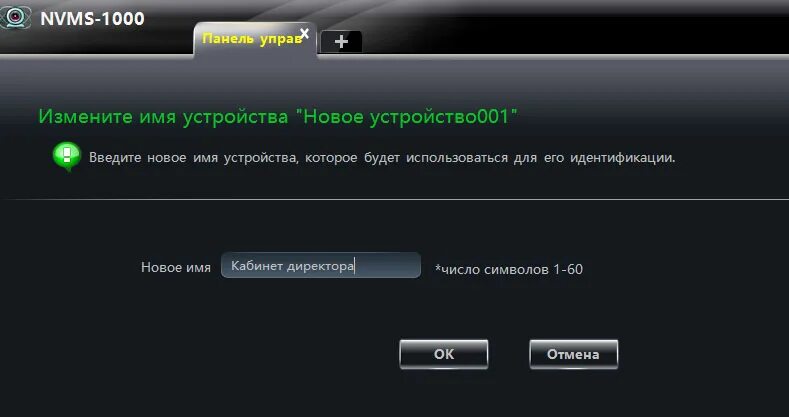Click the horizontal separator line under description
The width and height of the screenshot is (789, 417).
pyautogui.click(x=394, y=199)
